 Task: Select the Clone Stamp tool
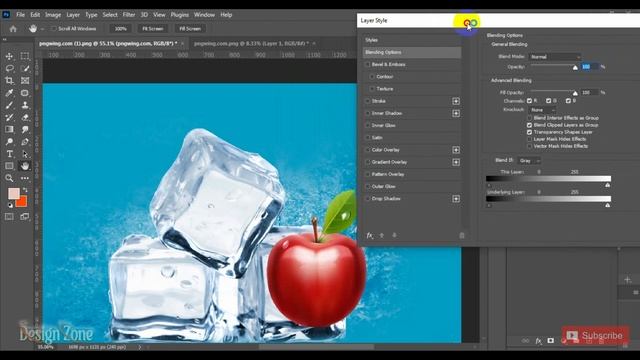tap(25, 105)
